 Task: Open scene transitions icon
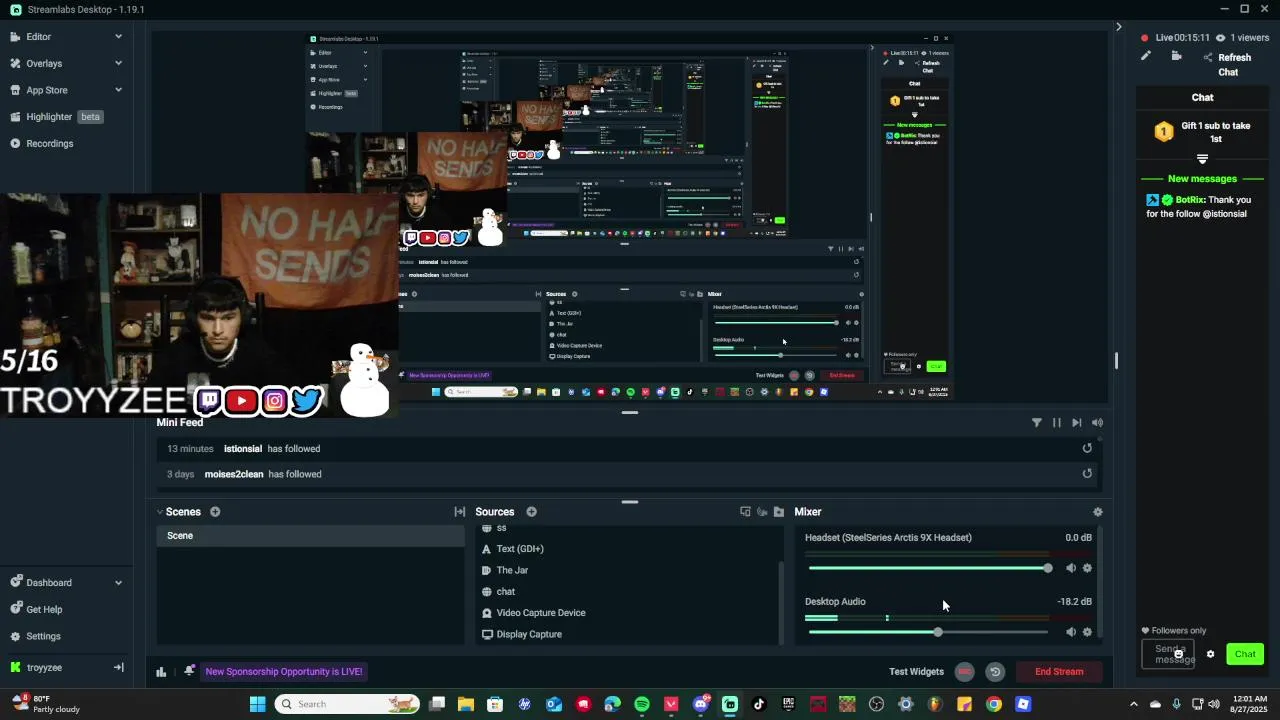click(460, 512)
